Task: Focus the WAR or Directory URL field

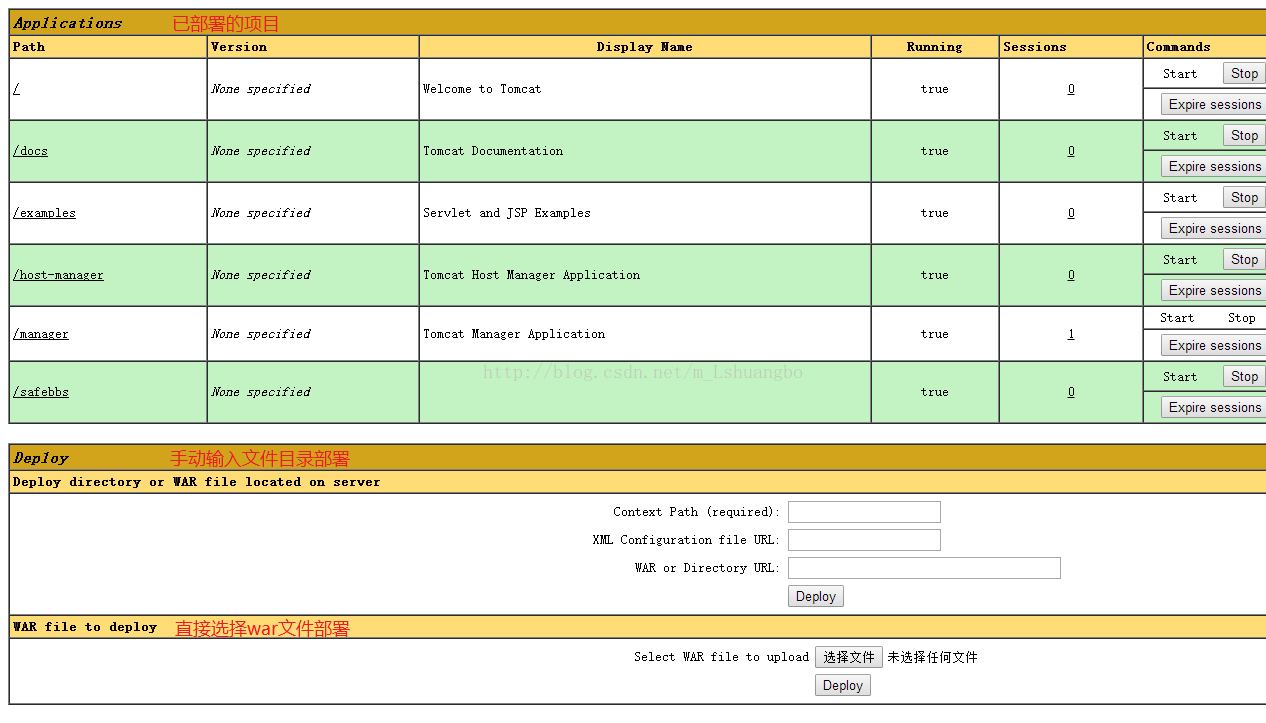Action: click(924, 568)
